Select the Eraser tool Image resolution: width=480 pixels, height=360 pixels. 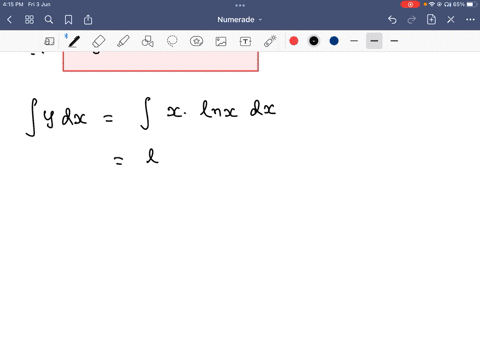click(x=99, y=41)
